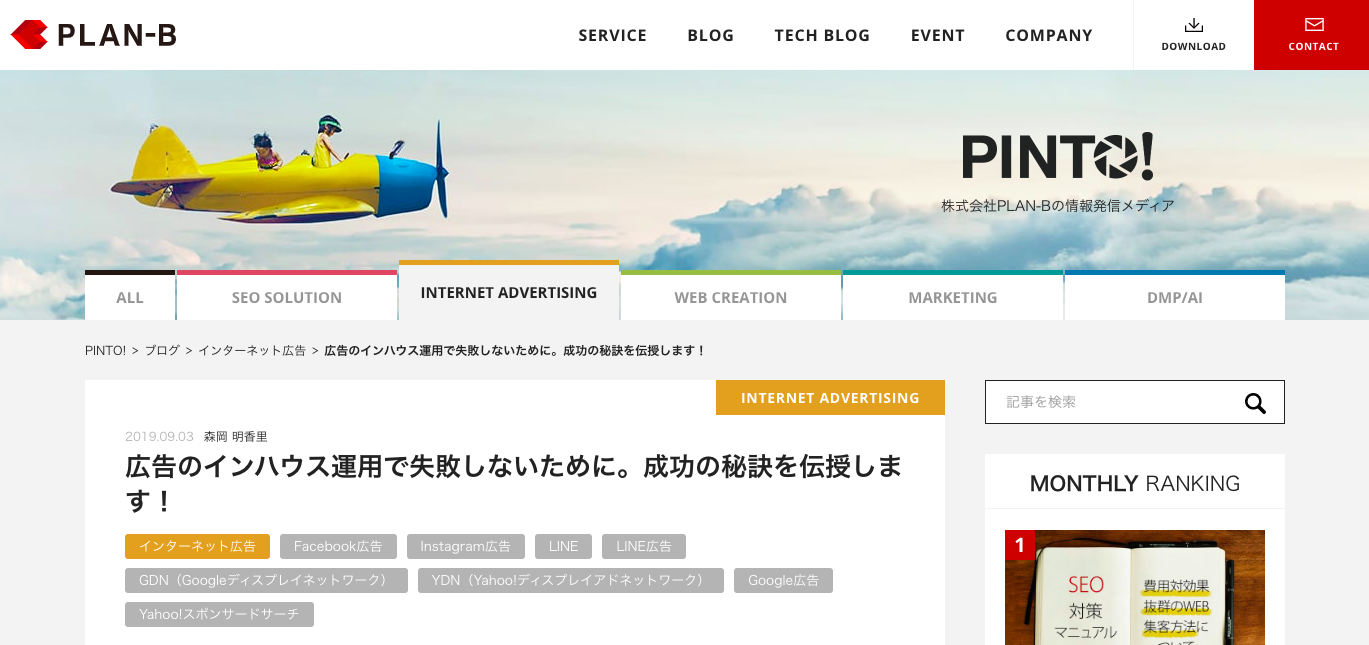Open the SERVICE menu
Screen dimensions: 1369x645
pyautogui.click(x=613, y=35)
